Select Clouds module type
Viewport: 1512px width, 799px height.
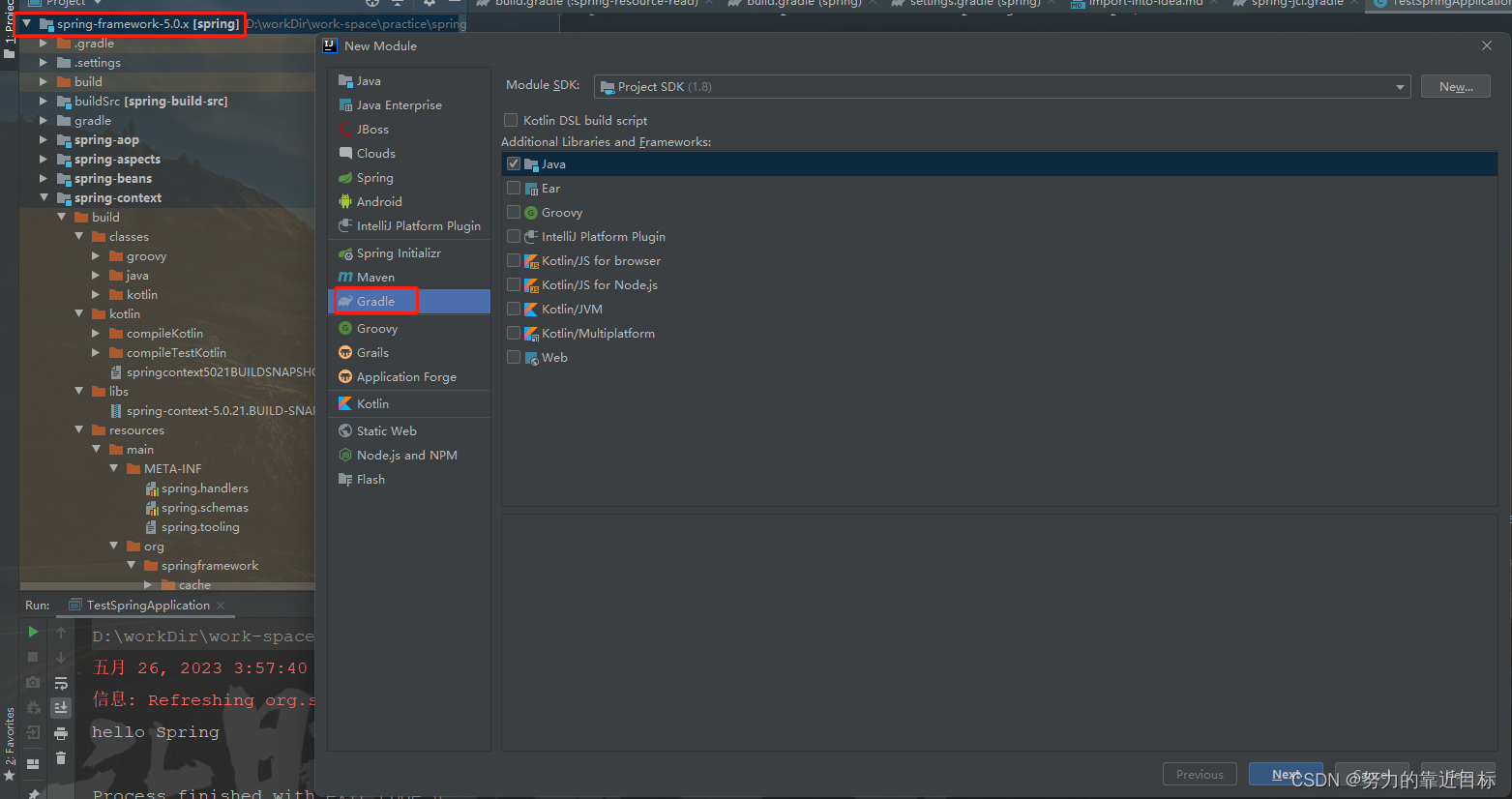coord(409,154)
